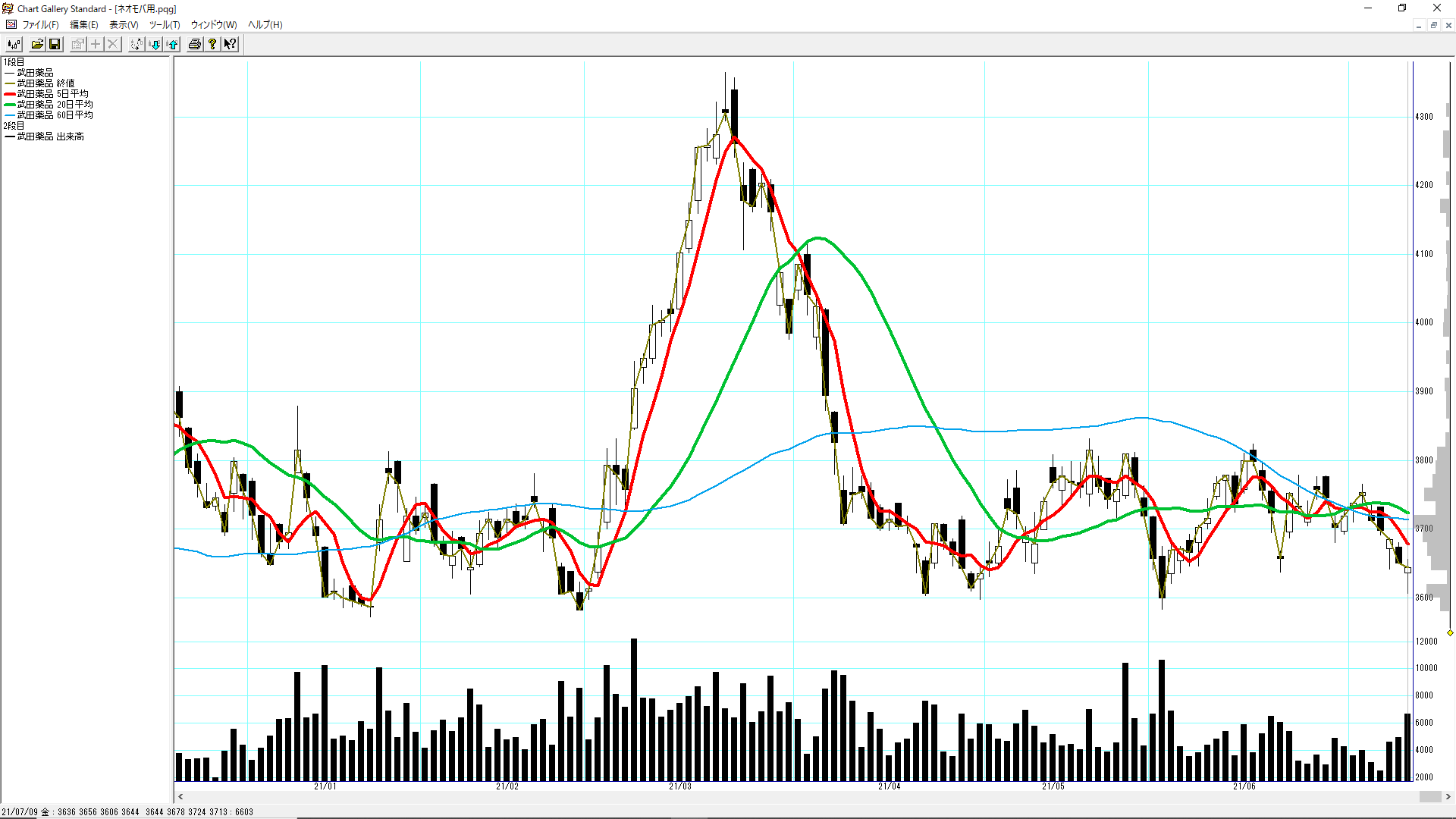
Task: Select 武田薬品 5日平均 in legend list
Action: (x=52, y=94)
